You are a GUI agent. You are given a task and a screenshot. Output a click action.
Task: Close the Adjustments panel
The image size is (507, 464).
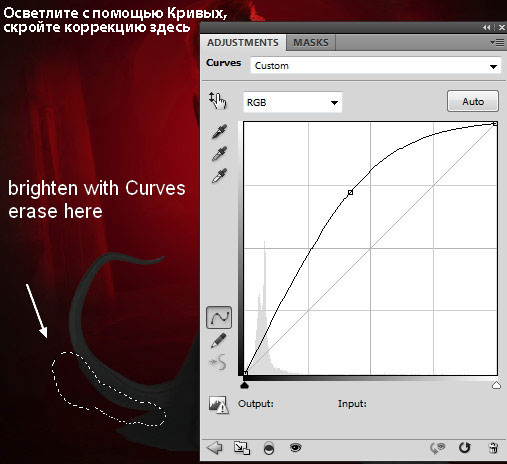pos(501,28)
